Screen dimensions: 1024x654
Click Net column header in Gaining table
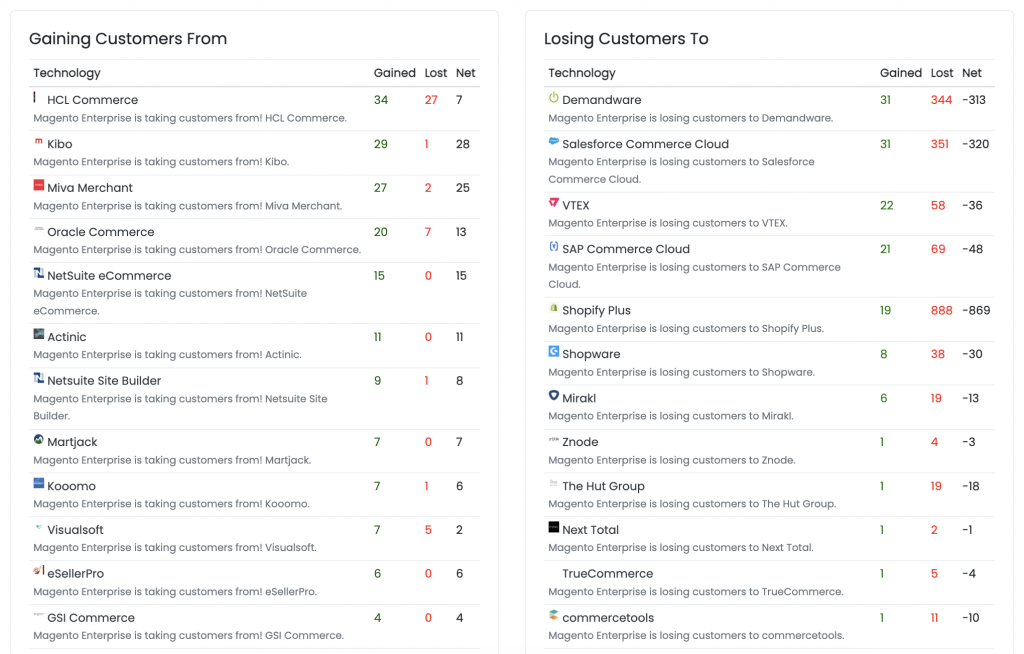pos(465,73)
